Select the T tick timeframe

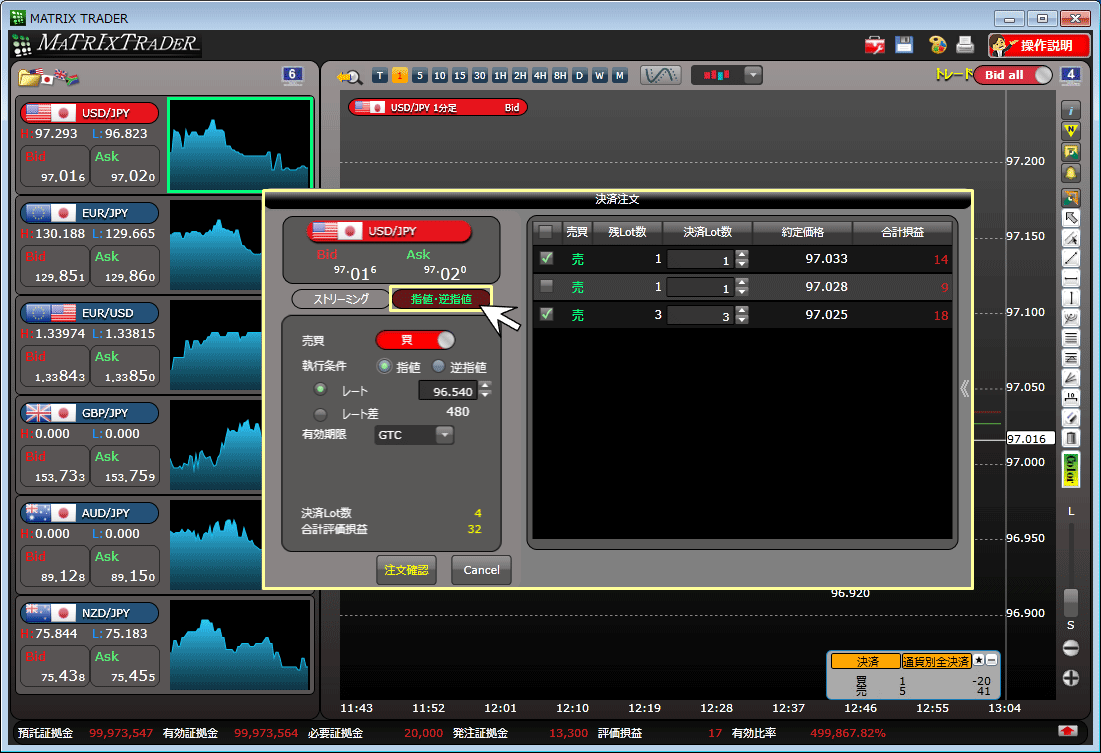click(380, 76)
